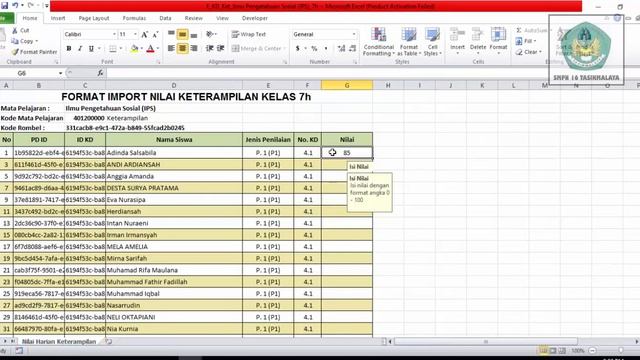Screen dimensions: 640x360
Task: Click the Accounting dollar format icon
Action: coord(298,49)
